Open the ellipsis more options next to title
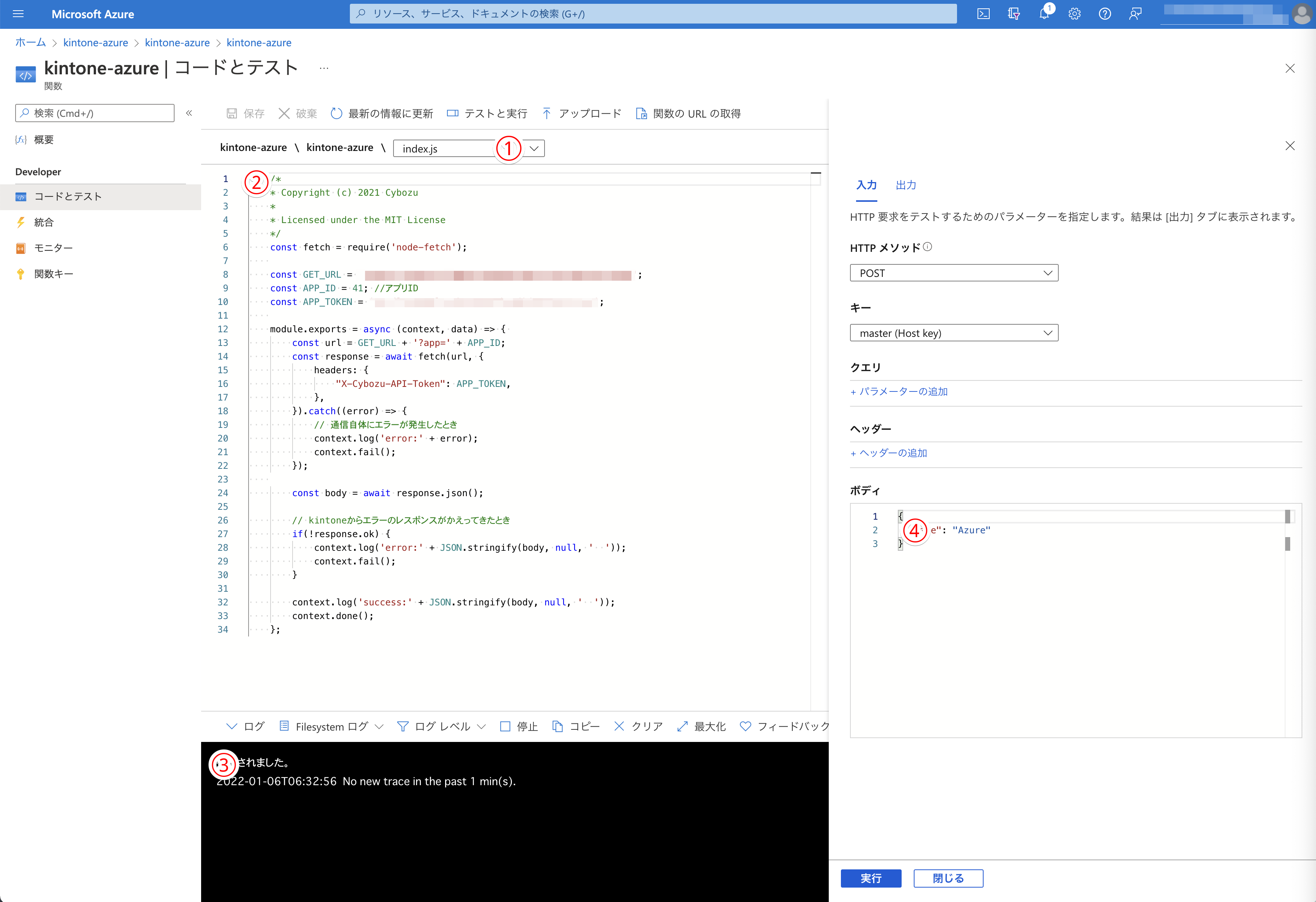Screen dimensions: 1316x902 click(x=324, y=69)
